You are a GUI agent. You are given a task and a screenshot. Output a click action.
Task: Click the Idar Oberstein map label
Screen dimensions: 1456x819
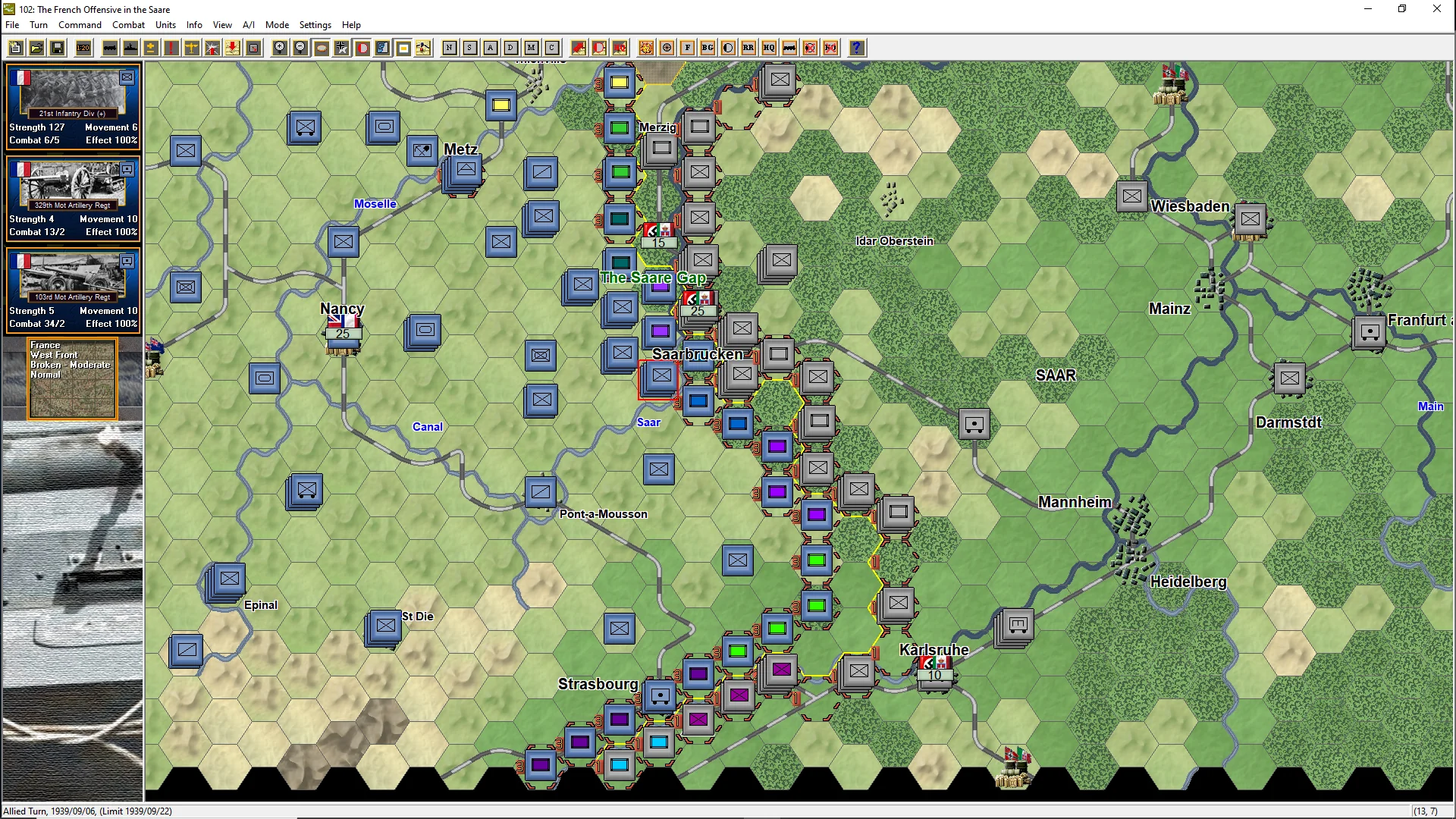pos(895,241)
